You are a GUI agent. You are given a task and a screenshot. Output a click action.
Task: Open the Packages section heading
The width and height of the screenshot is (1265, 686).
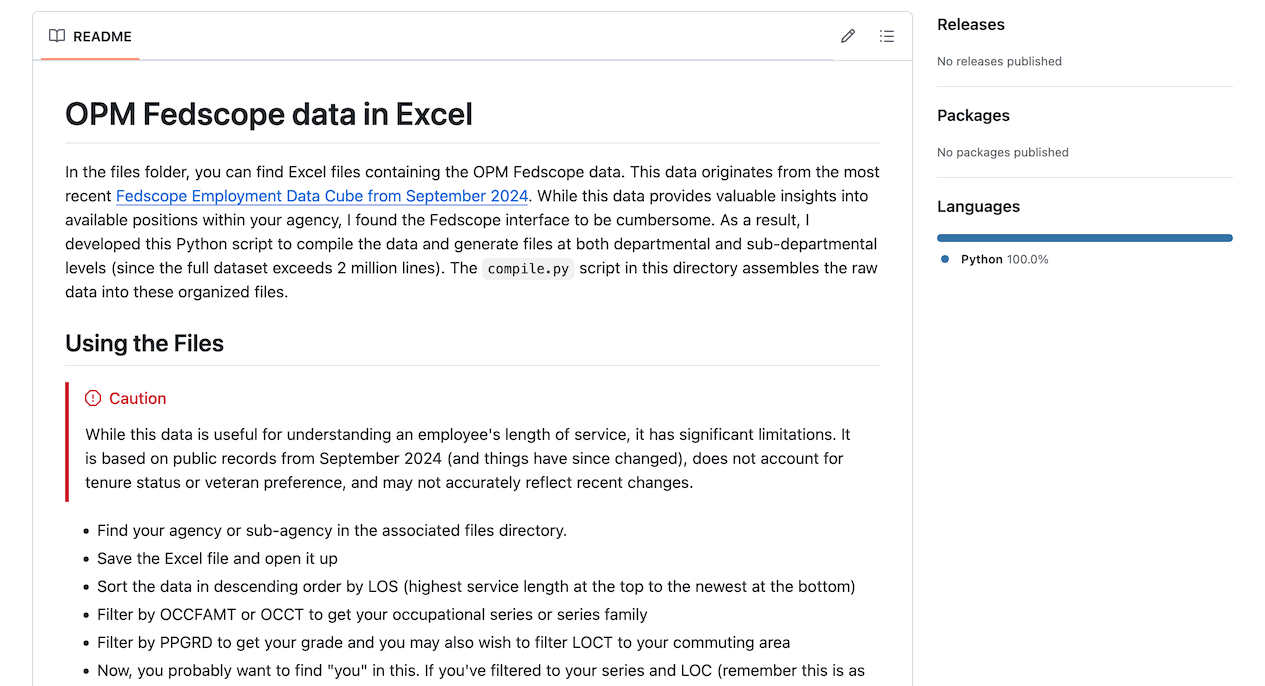click(973, 115)
